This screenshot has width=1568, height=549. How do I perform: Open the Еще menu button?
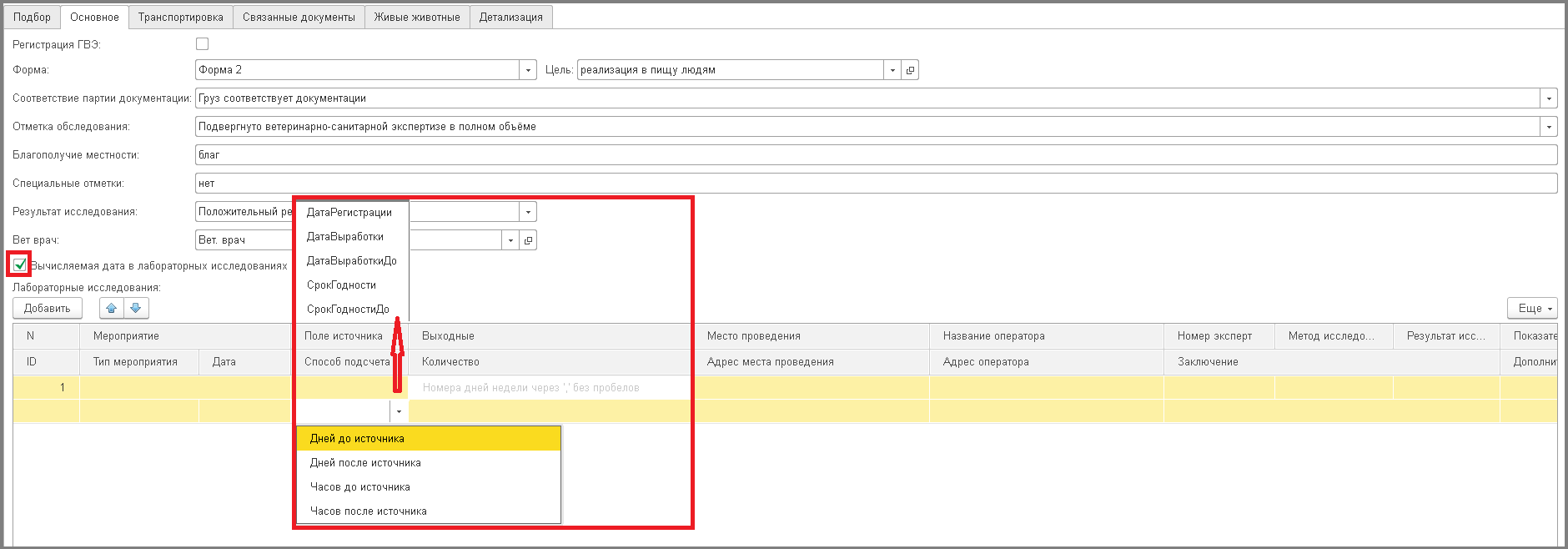click(1532, 308)
